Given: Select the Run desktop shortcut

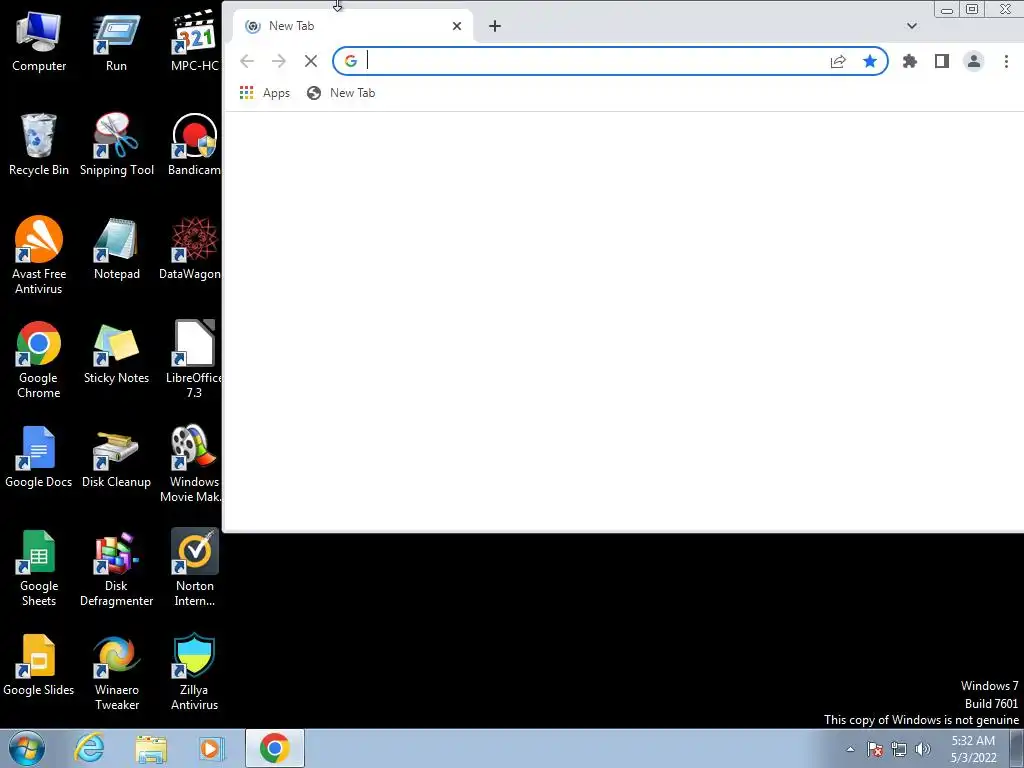Looking at the screenshot, I should pos(116,40).
